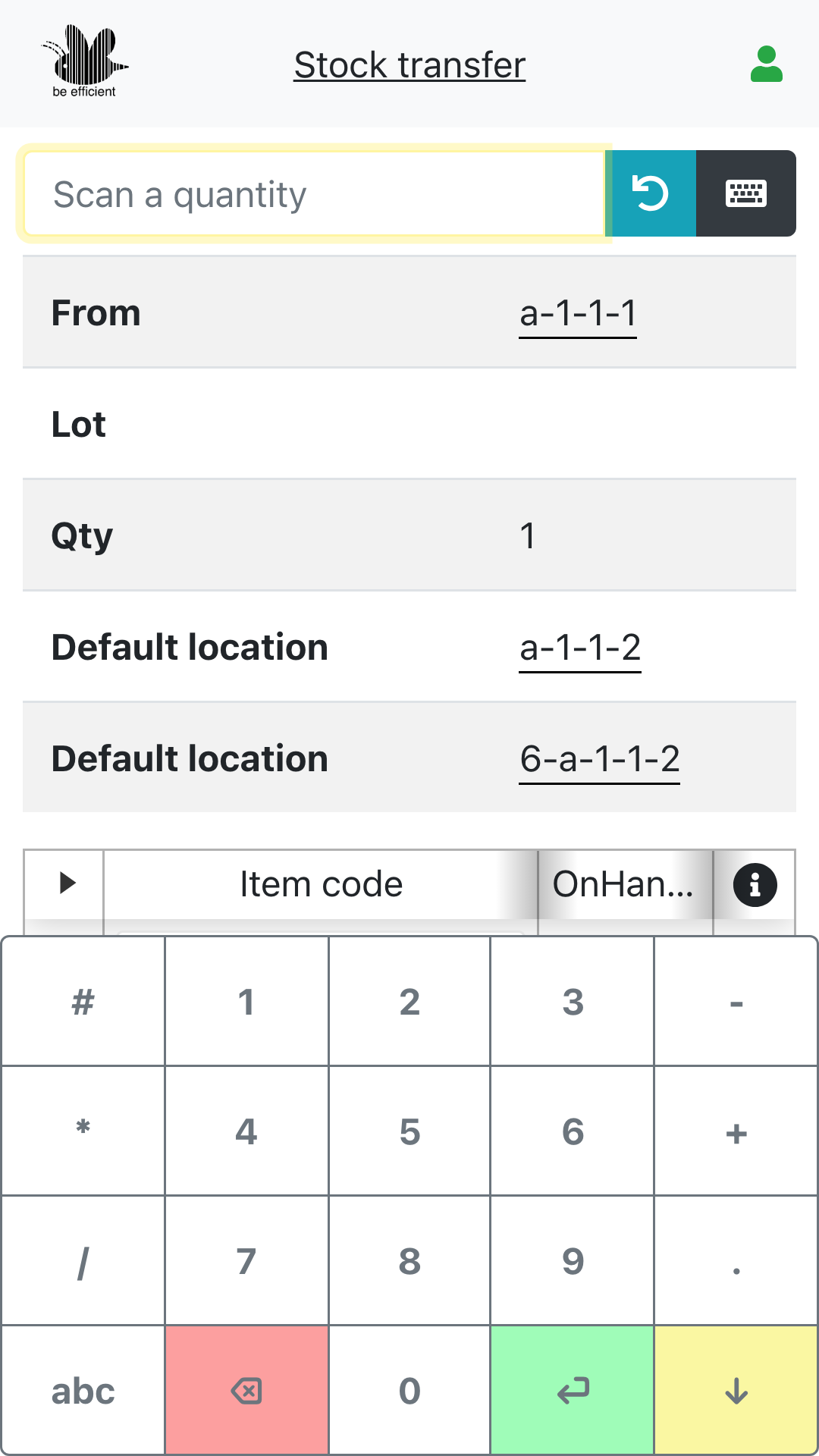Click the green user profile icon
Screen dimensions: 819x1456
click(766, 64)
